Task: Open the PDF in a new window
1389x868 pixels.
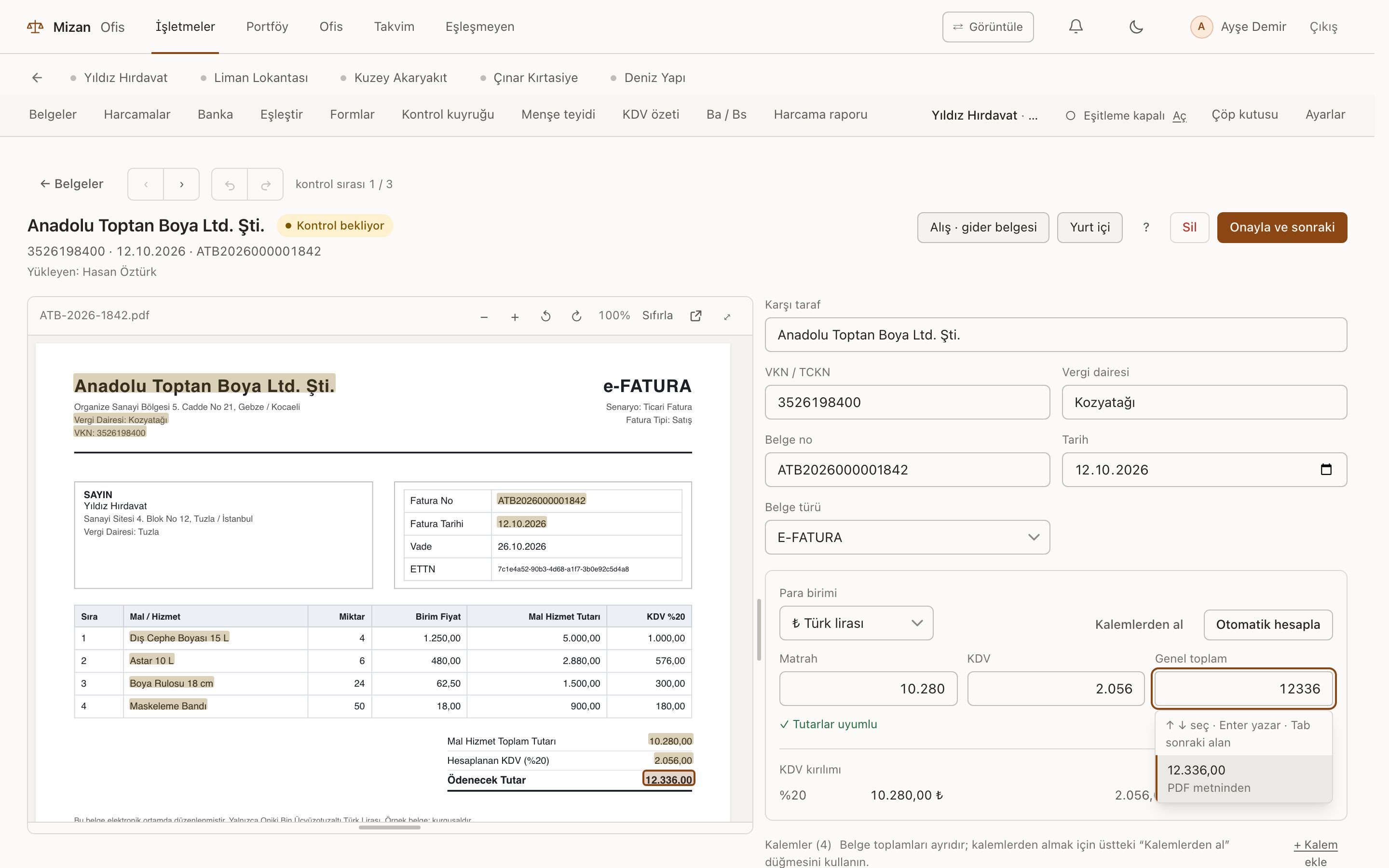Action: [x=695, y=316]
